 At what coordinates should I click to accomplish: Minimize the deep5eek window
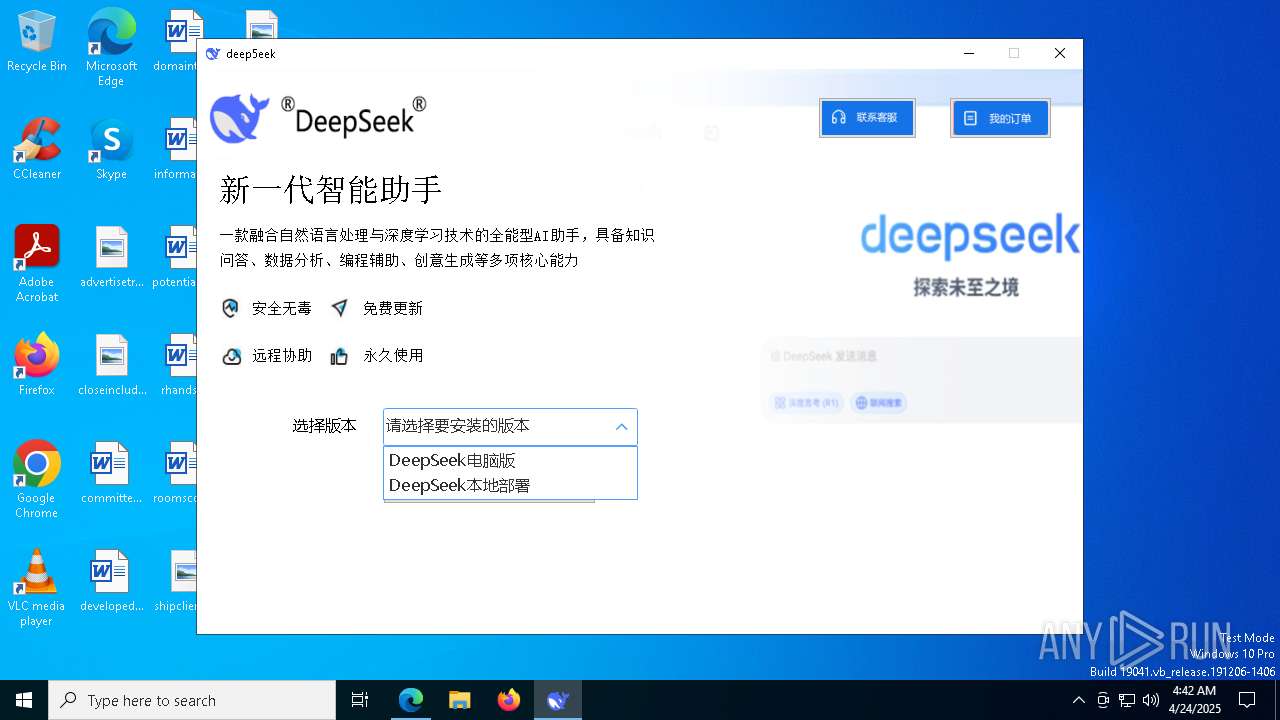(968, 54)
